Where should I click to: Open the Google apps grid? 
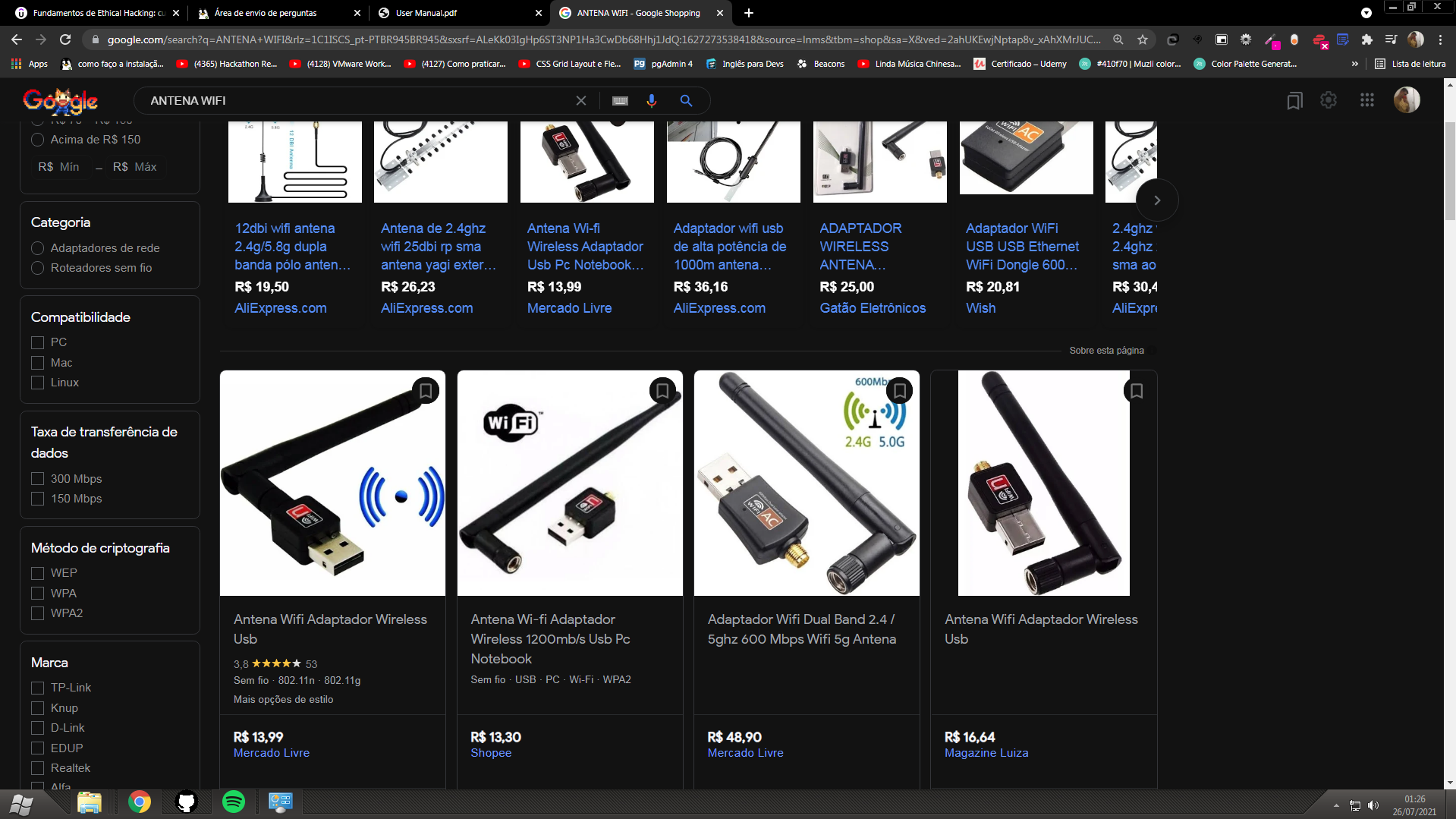[x=1367, y=99]
